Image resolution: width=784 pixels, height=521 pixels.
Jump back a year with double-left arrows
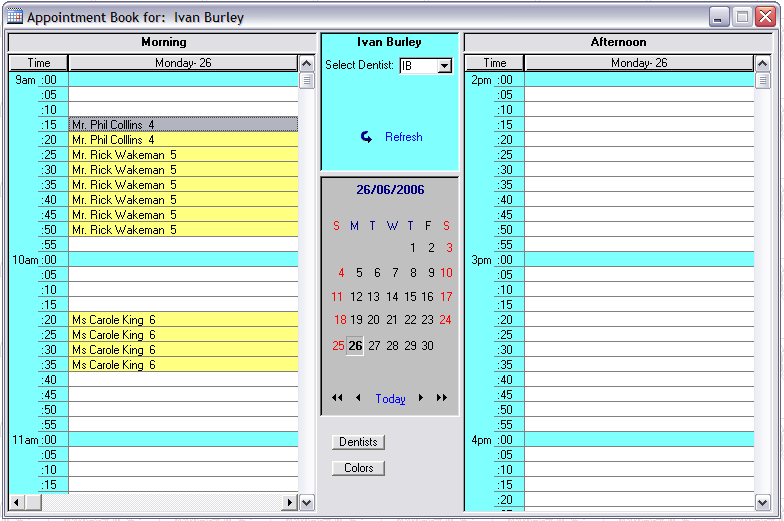[337, 398]
